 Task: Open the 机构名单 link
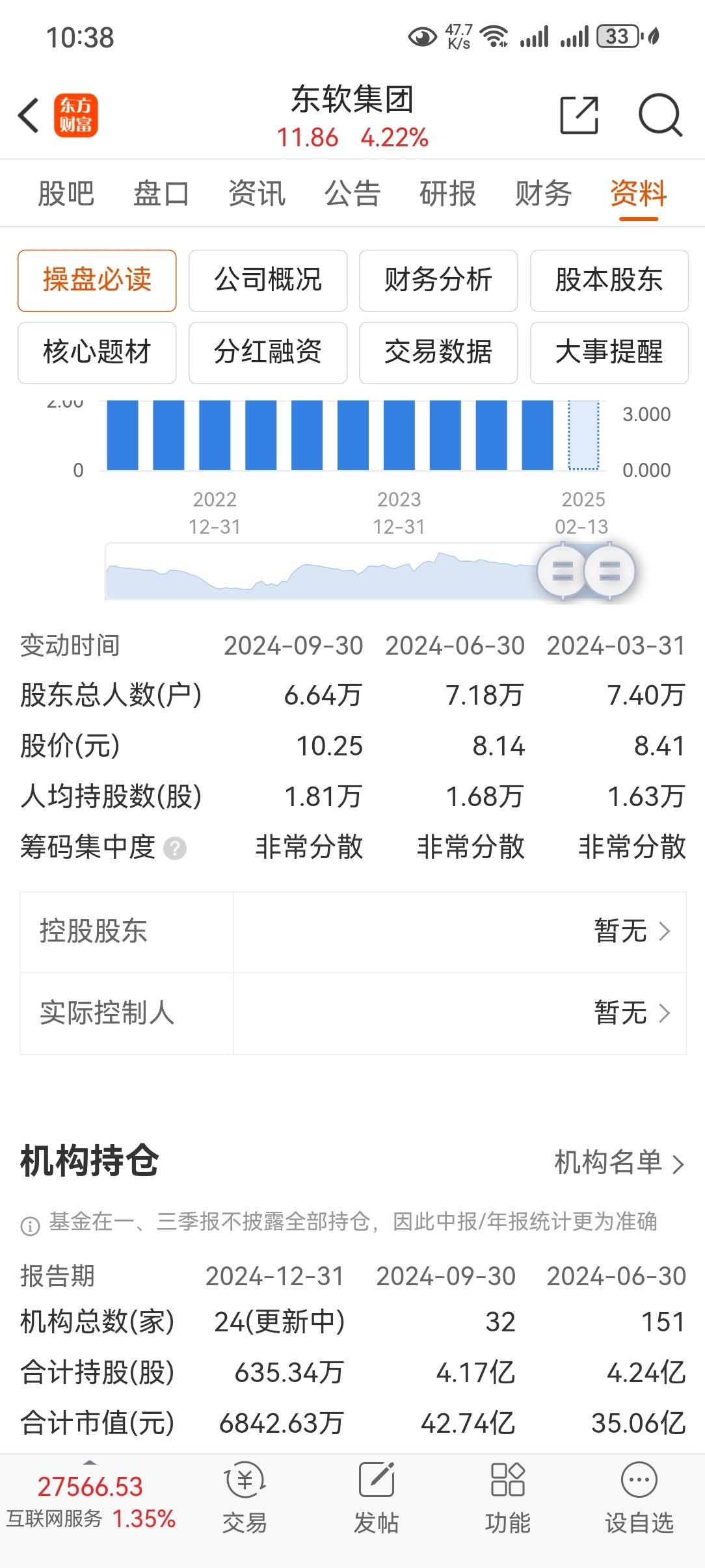619,1162
